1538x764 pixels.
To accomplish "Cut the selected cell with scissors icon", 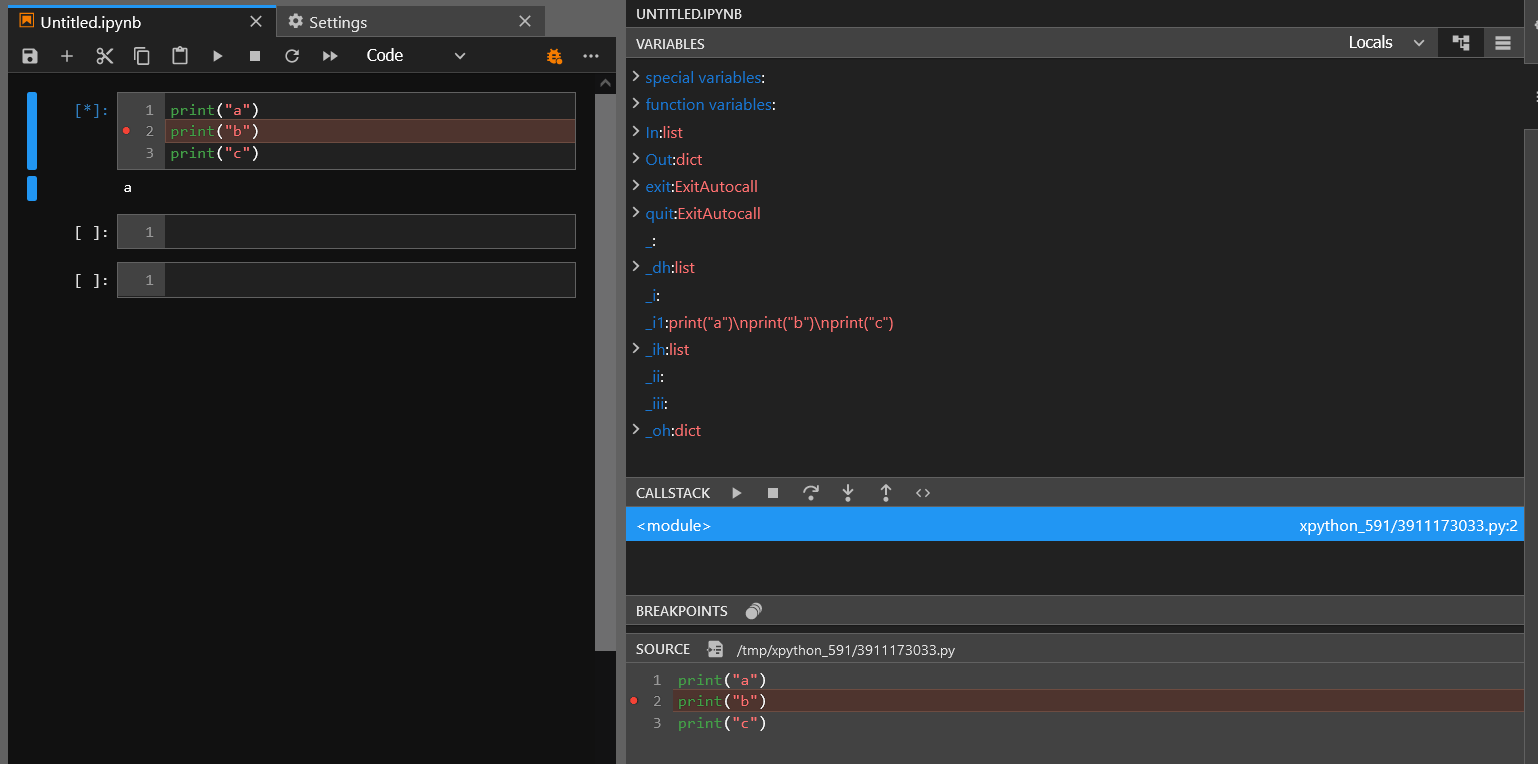I will coord(104,55).
